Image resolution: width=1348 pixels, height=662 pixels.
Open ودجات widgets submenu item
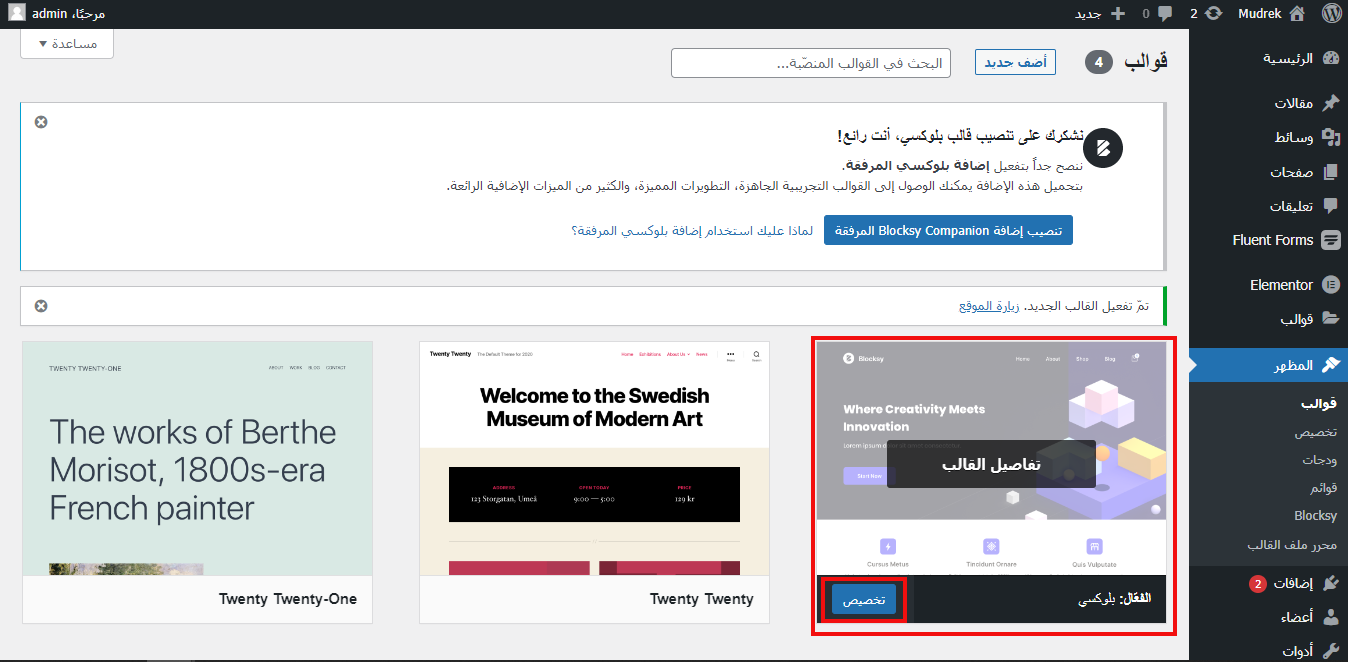(1319, 460)
